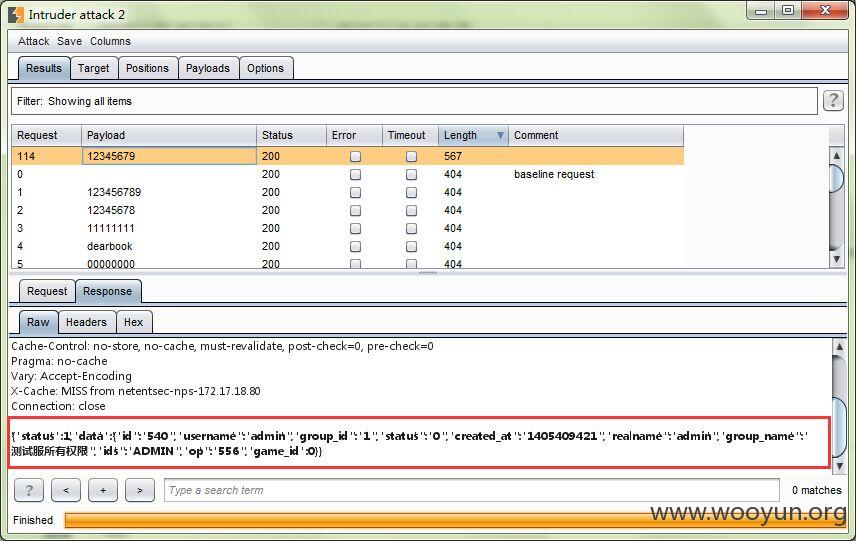Sort table by Comment column

(x=596, y=135)
